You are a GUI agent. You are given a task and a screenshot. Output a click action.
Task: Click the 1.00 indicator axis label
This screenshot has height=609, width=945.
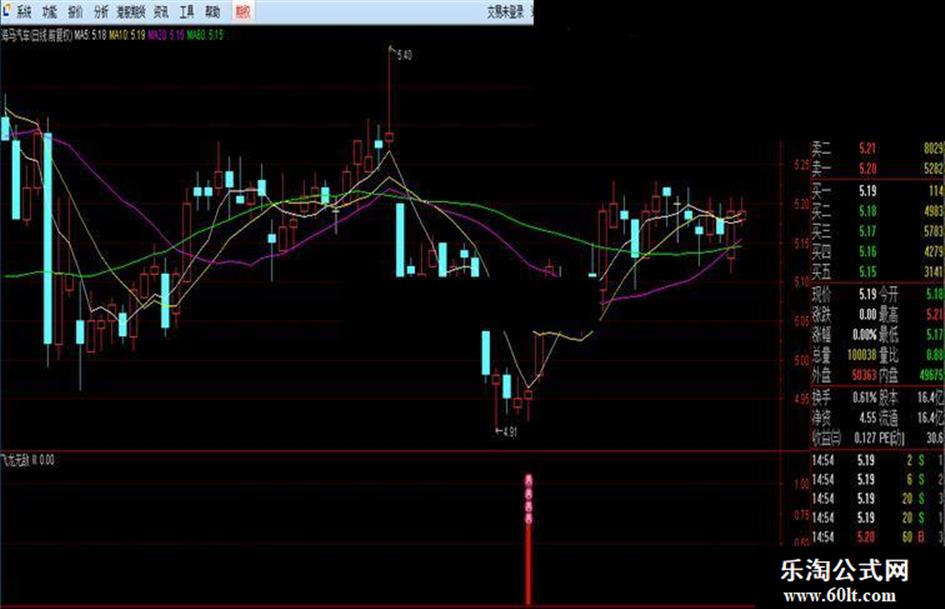[802, 484]
